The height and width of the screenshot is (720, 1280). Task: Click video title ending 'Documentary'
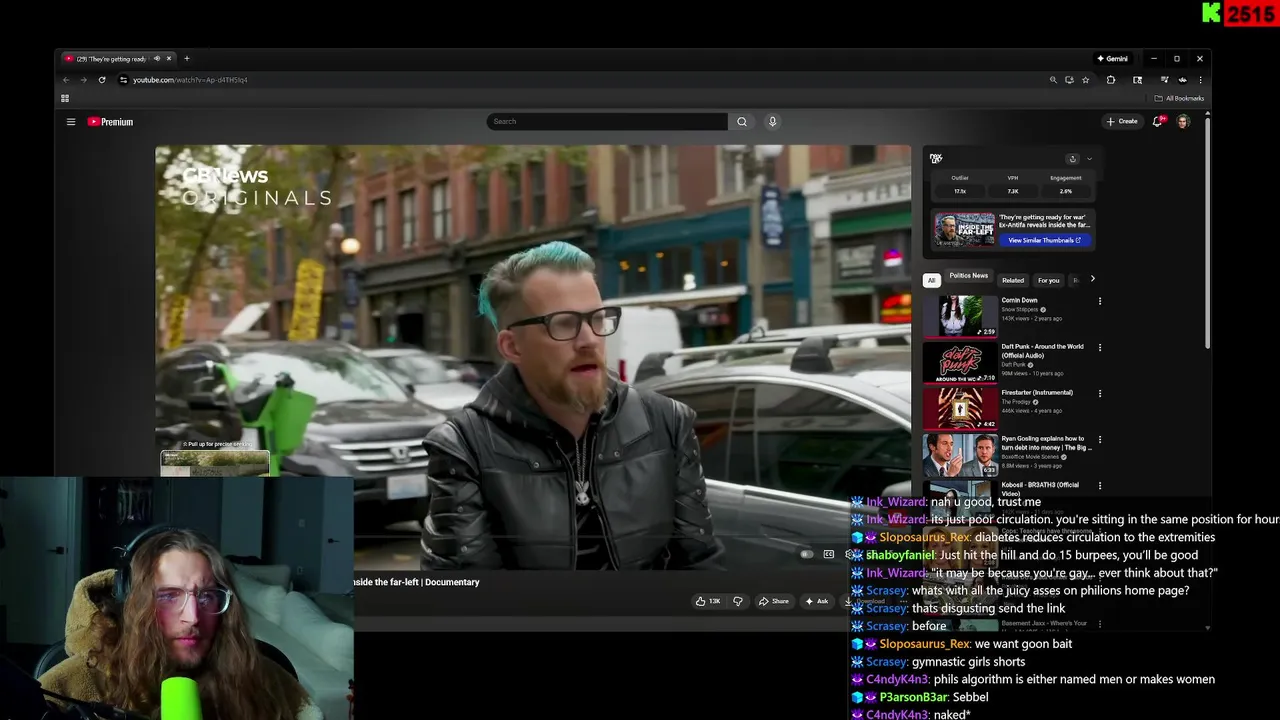tap(416, 582)
